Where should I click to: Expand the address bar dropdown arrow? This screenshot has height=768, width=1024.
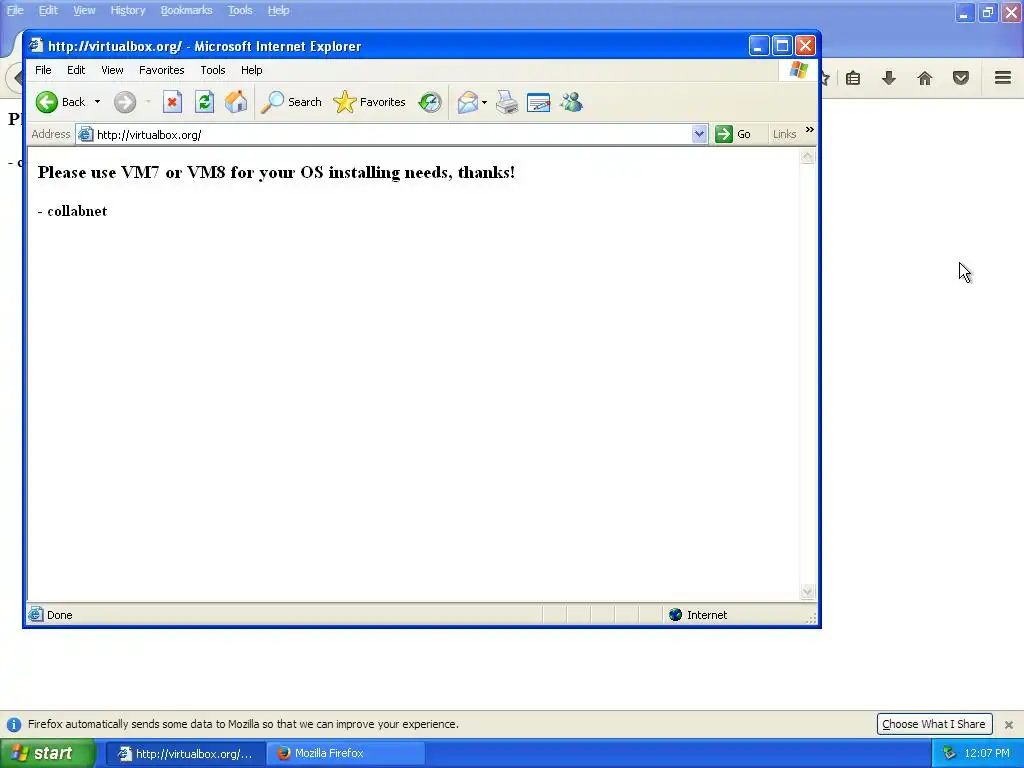coord(699,135)
